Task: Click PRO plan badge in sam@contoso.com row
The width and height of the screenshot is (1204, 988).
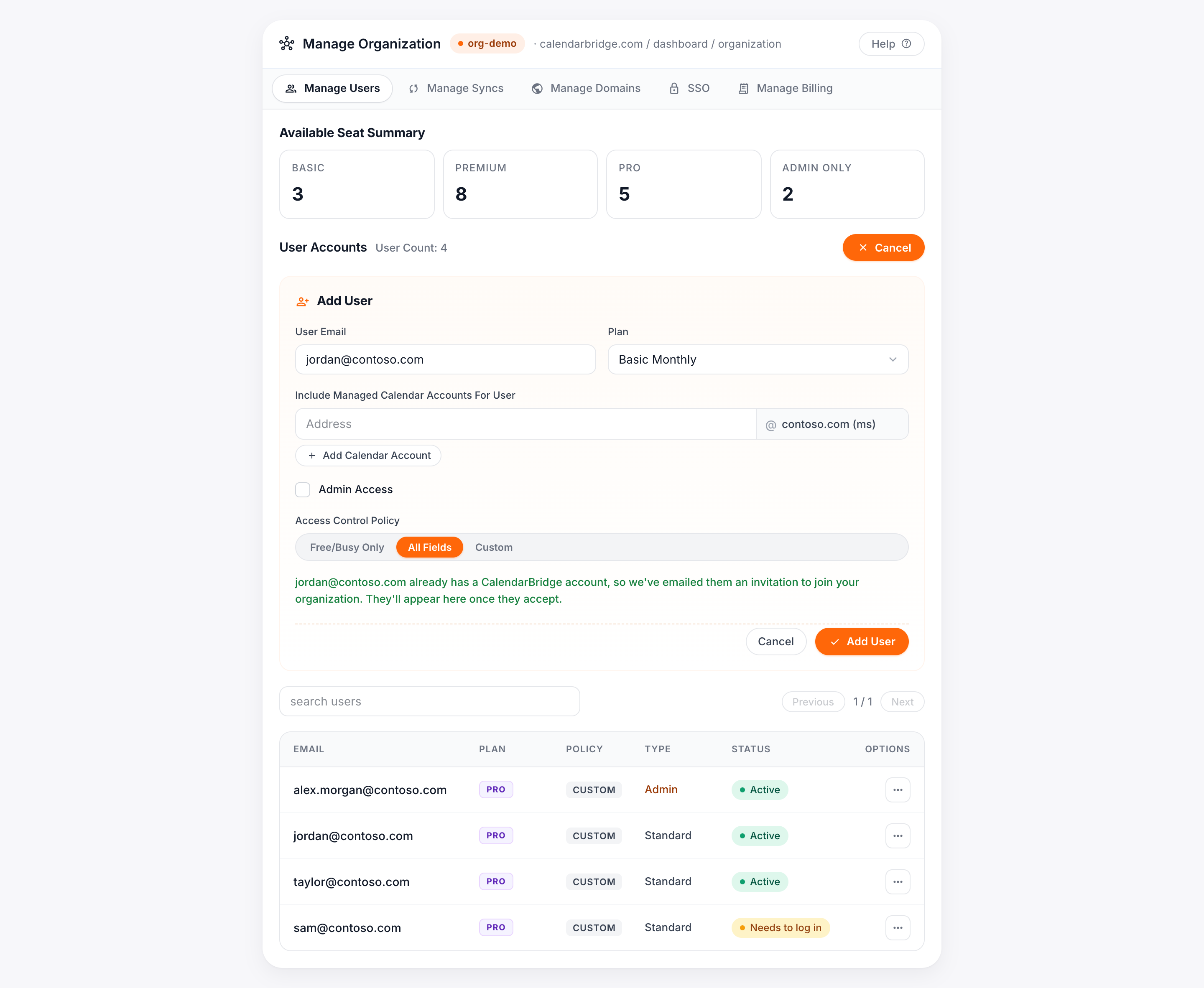Action: point(496,928)
